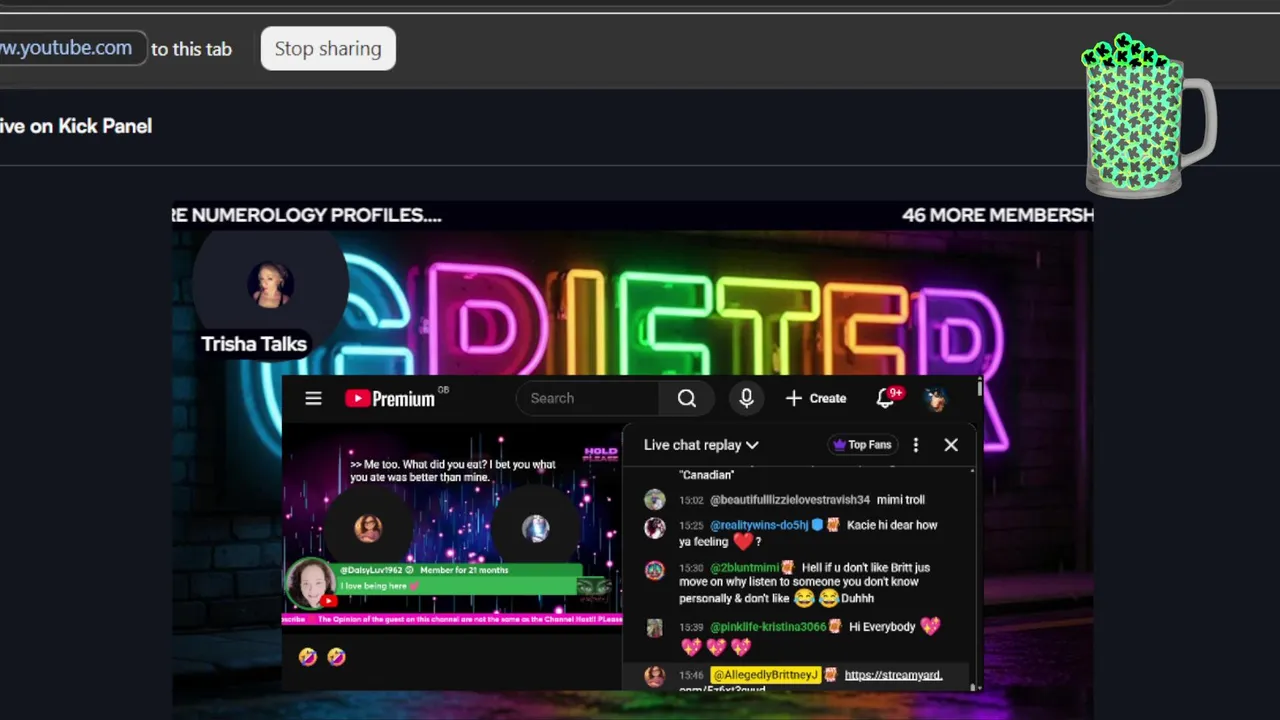Open the notifications bell with 9+ badge
This screenshot has height=720, width=1280.
click(887, 398)
